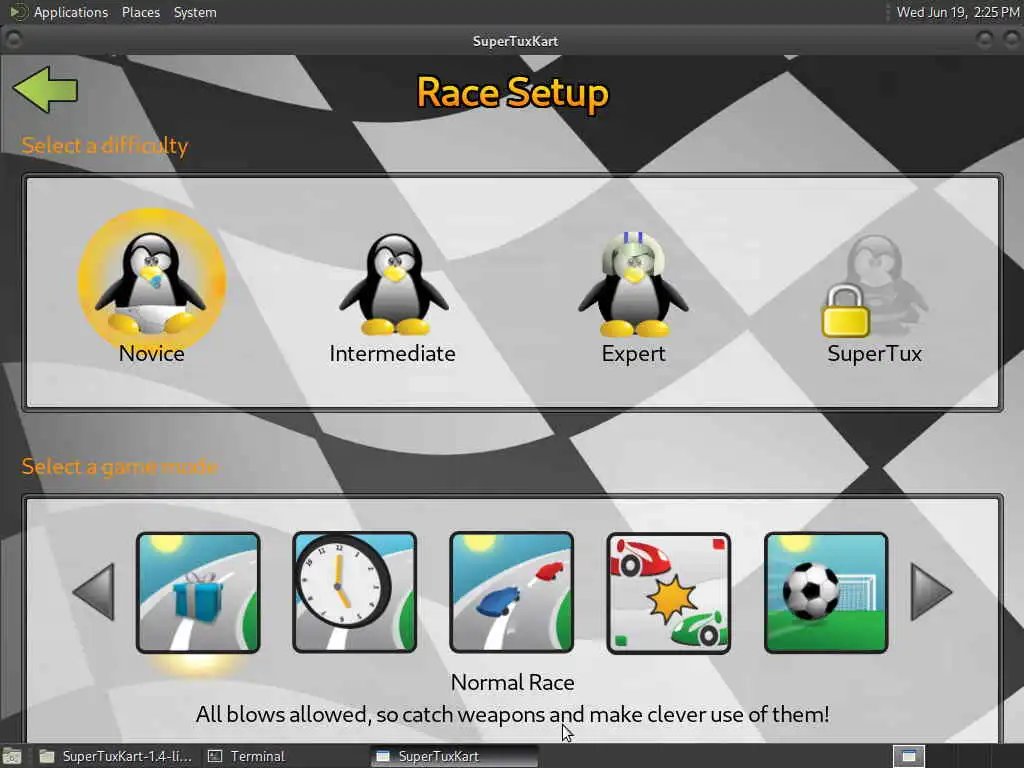Select Novice difficulty penguin
The image size is (1024, 768).
(x=151, y=281)
